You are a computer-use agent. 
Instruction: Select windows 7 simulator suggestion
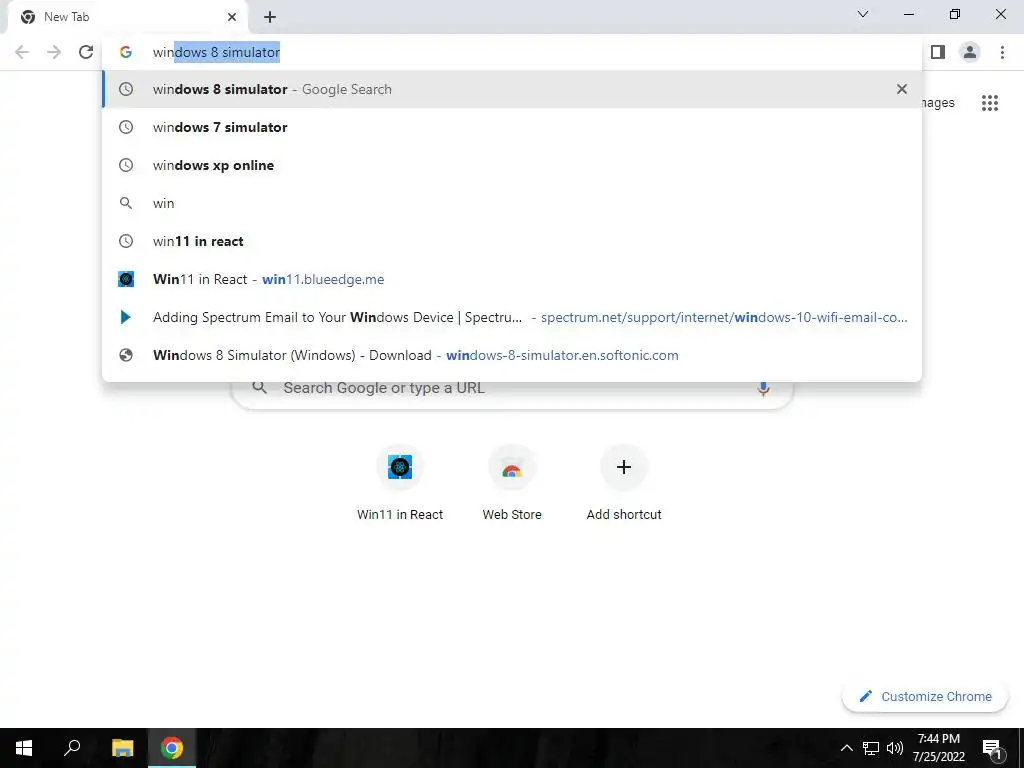coord(512,127)
